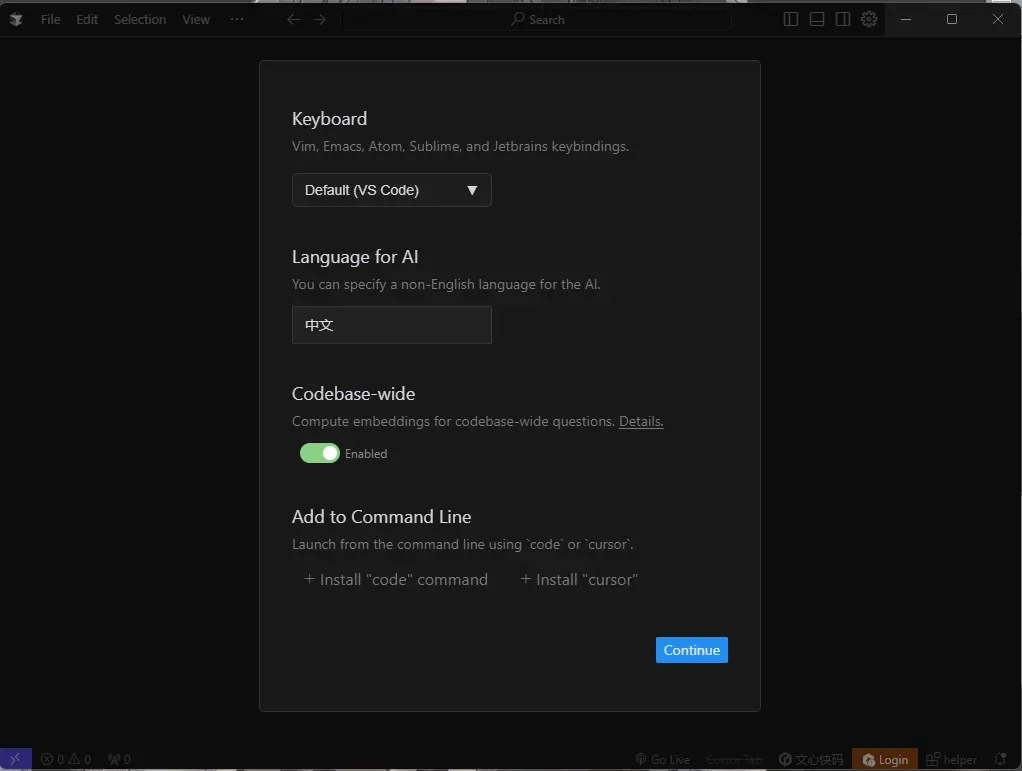Open the Details link
The width and height of the screenshot is (1022, 771).
(641, 422)
